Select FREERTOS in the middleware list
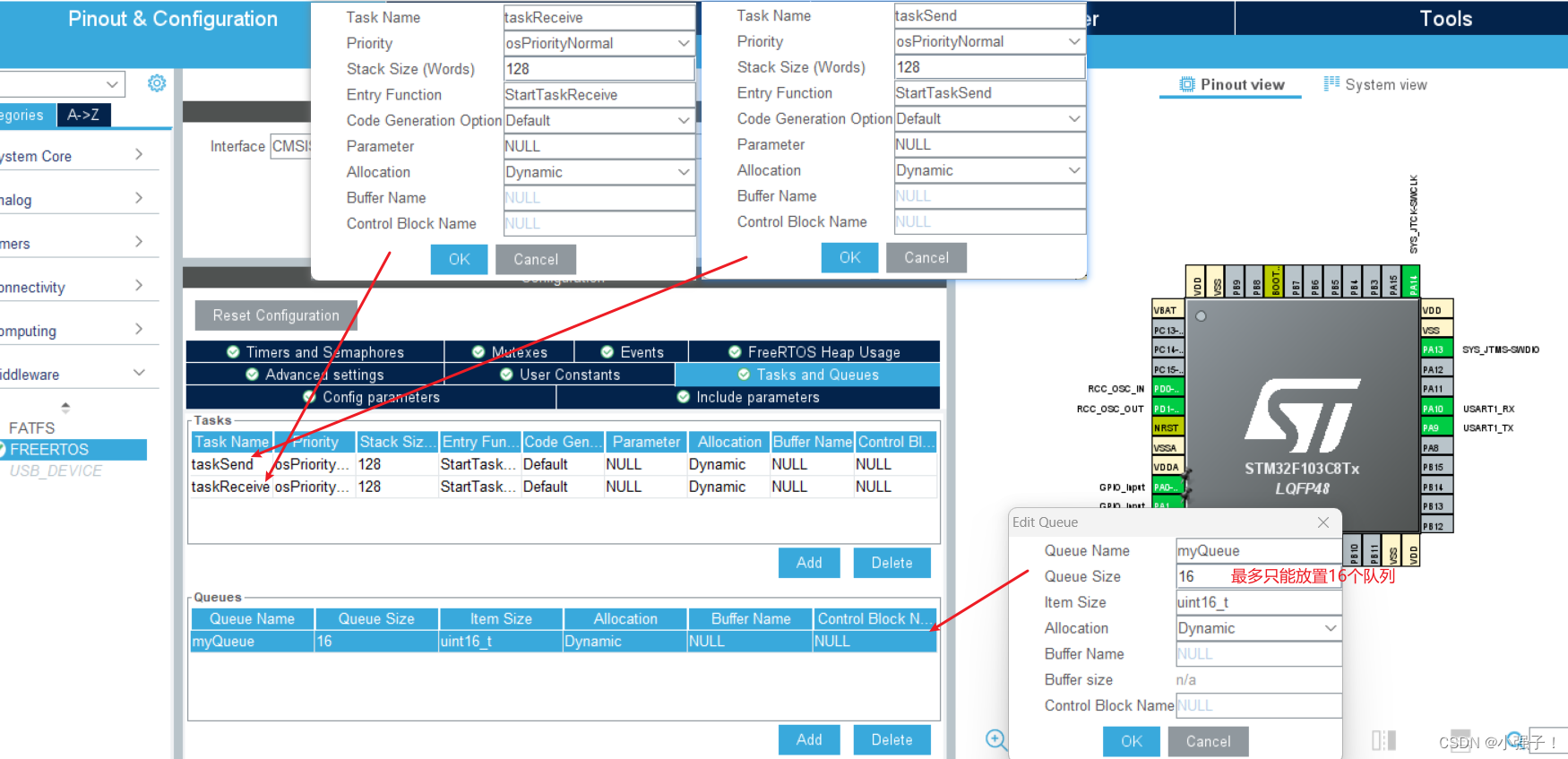This screenshot has height=759, width=1568. pos(73,450)
